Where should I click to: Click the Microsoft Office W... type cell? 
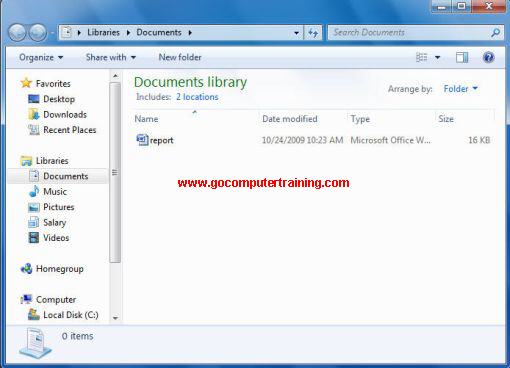point(390,140)
